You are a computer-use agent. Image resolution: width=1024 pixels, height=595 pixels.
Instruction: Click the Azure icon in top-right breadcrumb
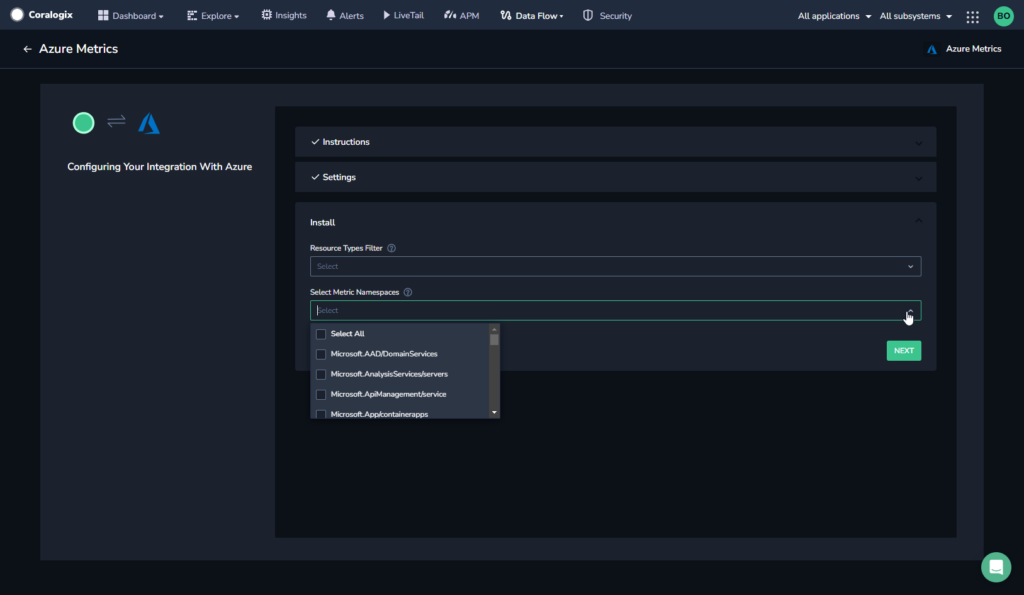[x=932, y=49]
